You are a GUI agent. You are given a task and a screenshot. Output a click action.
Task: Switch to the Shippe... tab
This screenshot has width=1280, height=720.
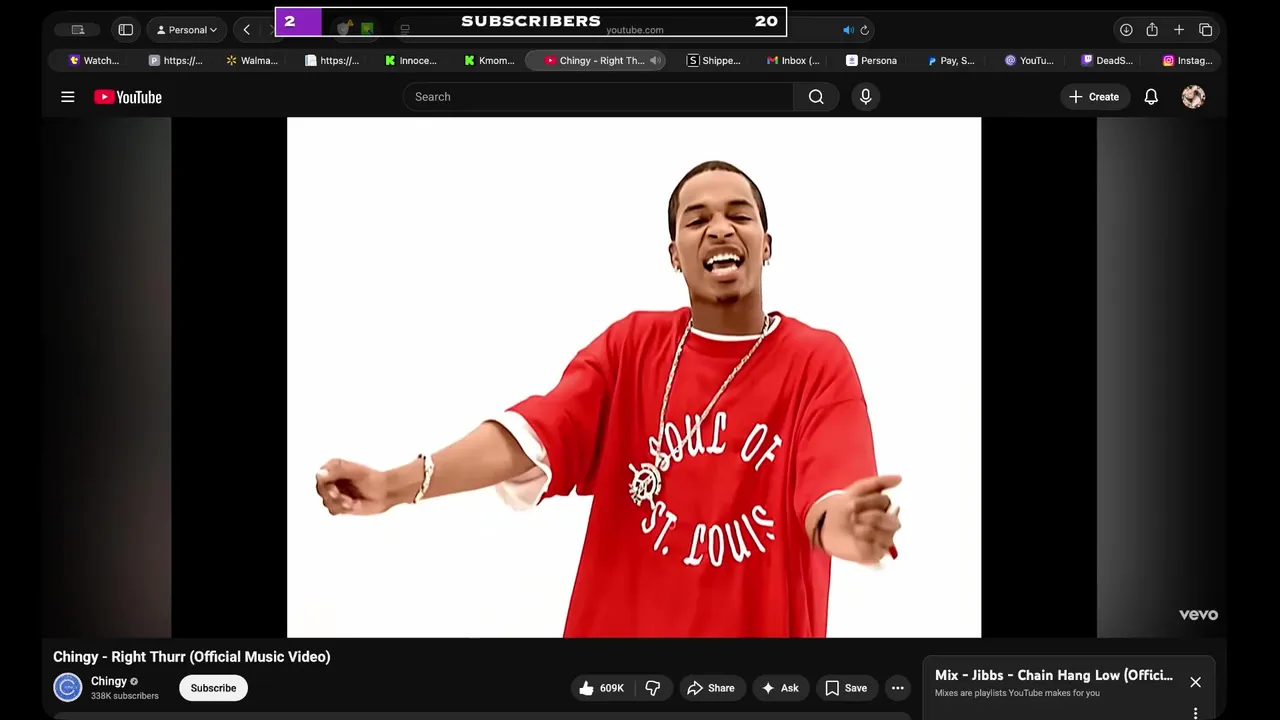(713, 61)
